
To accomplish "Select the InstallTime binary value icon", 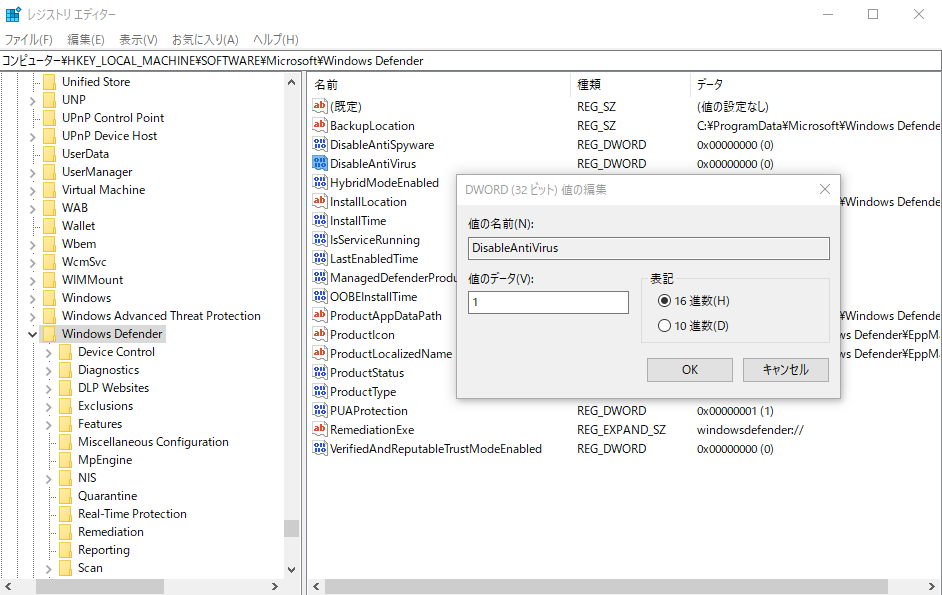I will (320, 221).
